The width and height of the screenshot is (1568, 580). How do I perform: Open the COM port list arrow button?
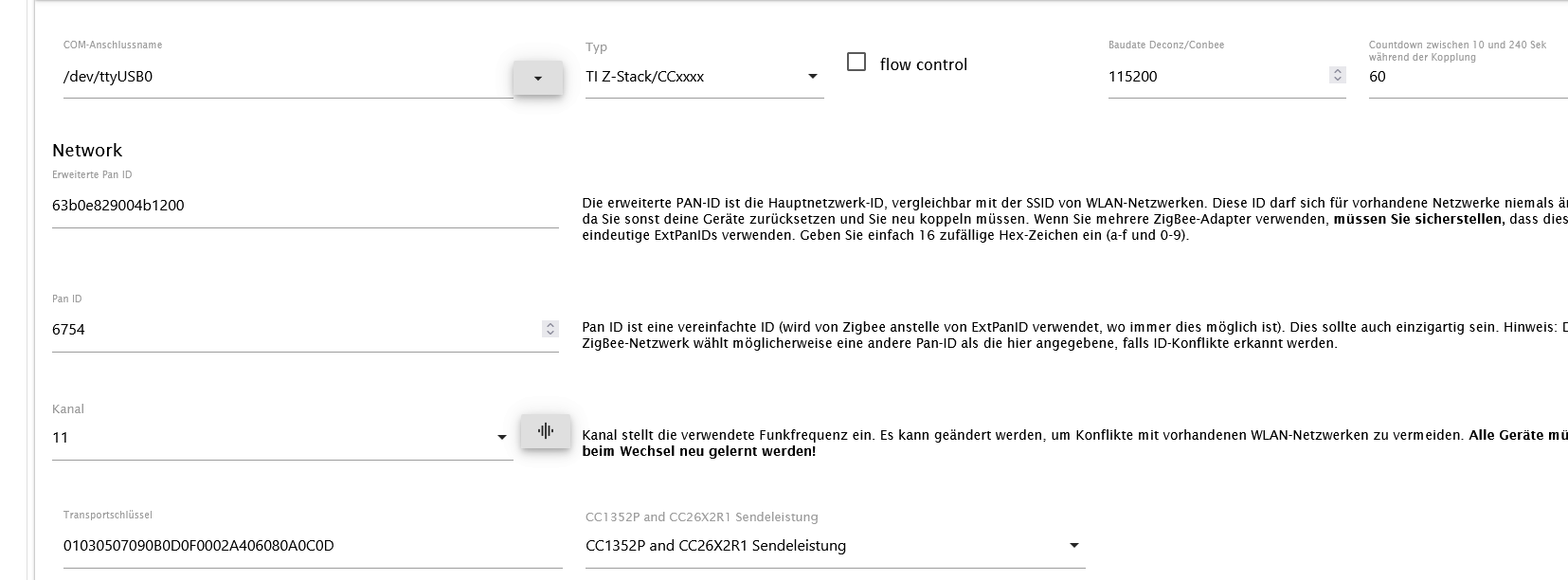[x=538, y=78]
